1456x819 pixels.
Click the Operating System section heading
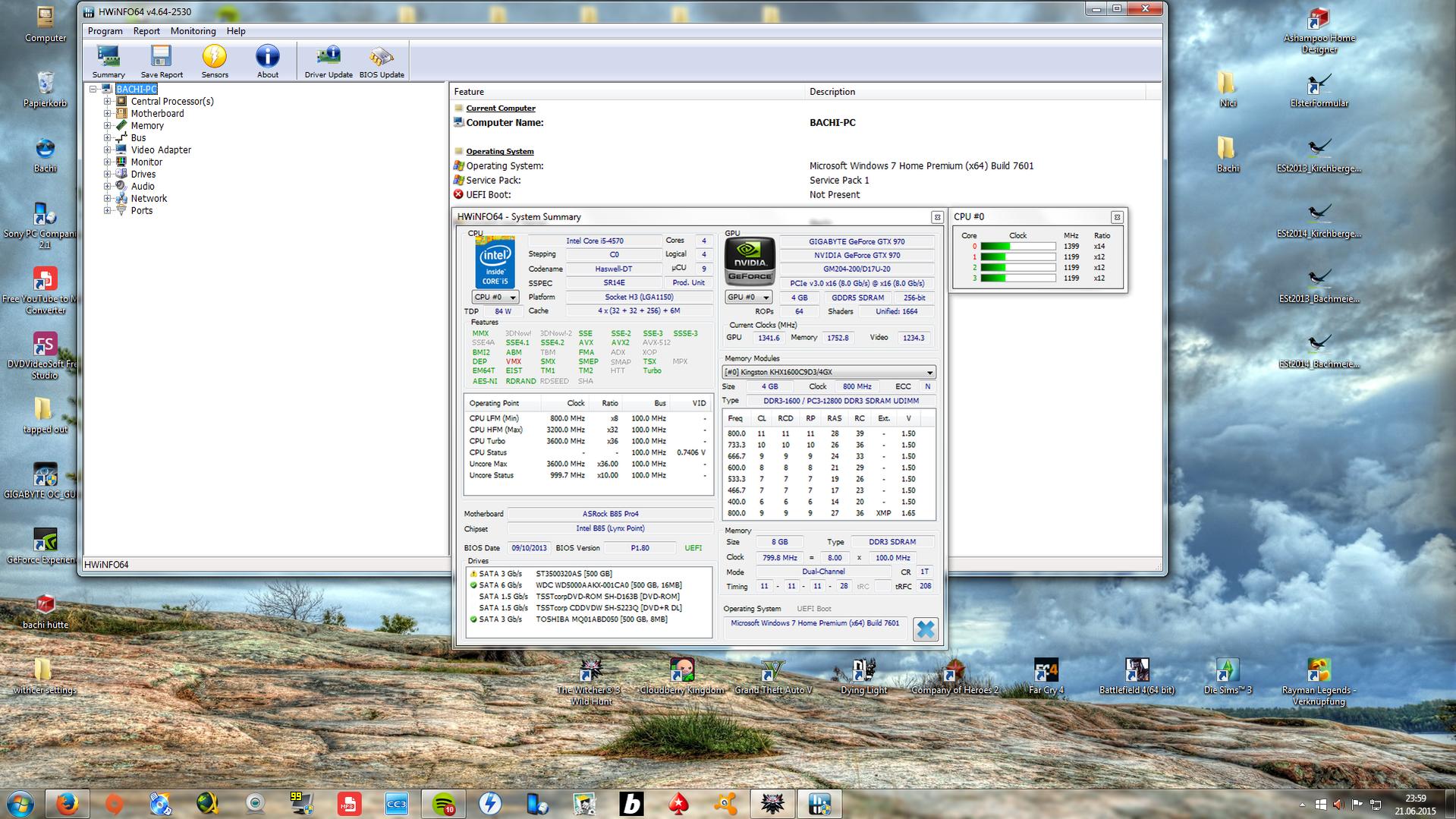point(499,151)
